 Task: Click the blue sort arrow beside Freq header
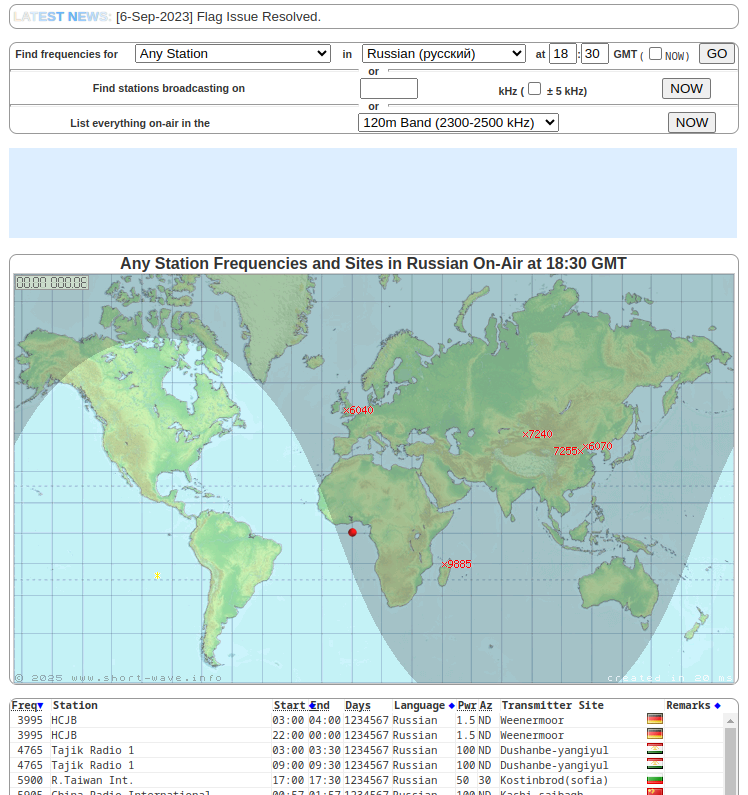pyautogui.click(x=41, y=706)
